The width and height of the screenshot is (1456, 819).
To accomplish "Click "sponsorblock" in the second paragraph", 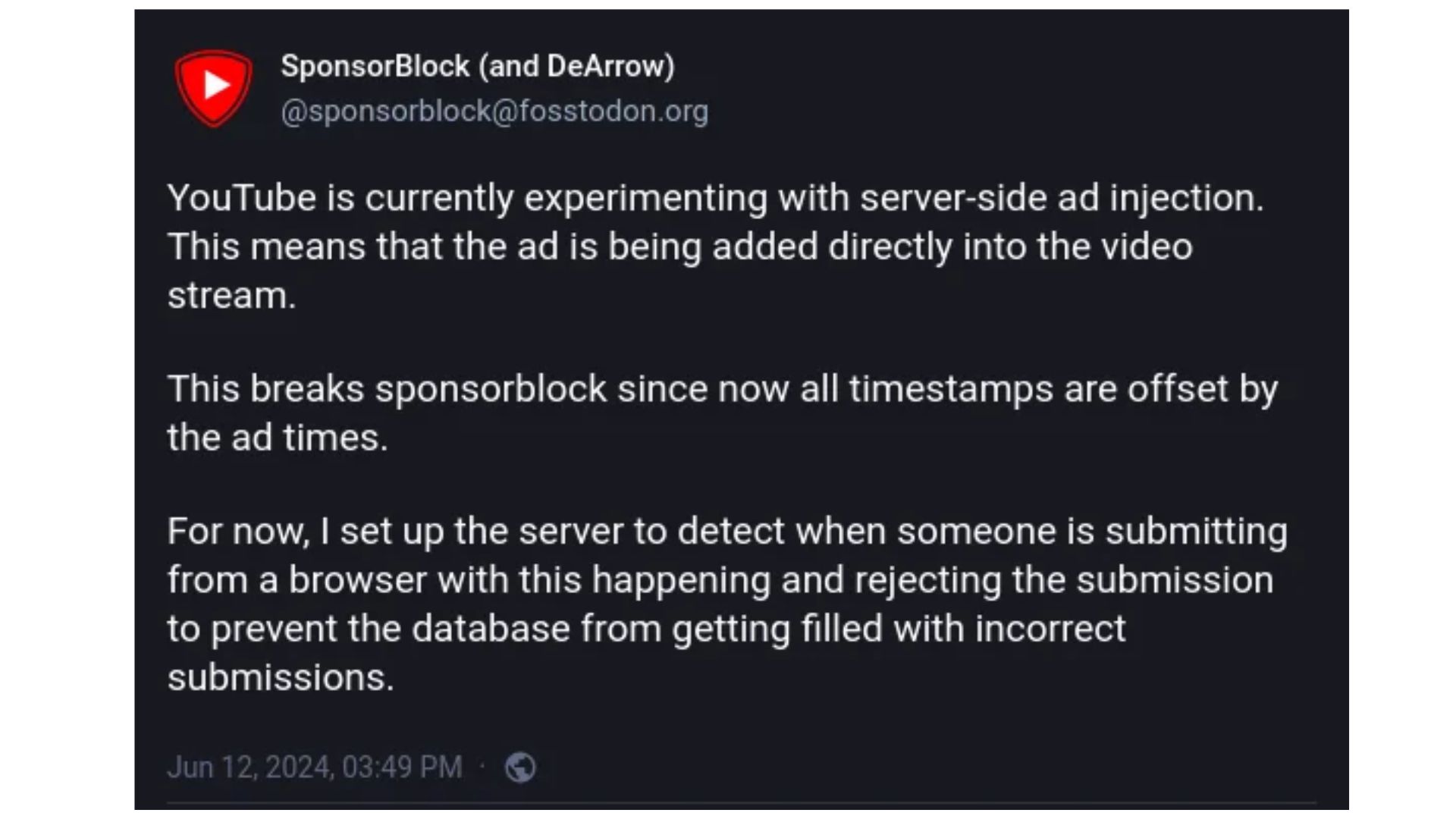I will 491,390.
